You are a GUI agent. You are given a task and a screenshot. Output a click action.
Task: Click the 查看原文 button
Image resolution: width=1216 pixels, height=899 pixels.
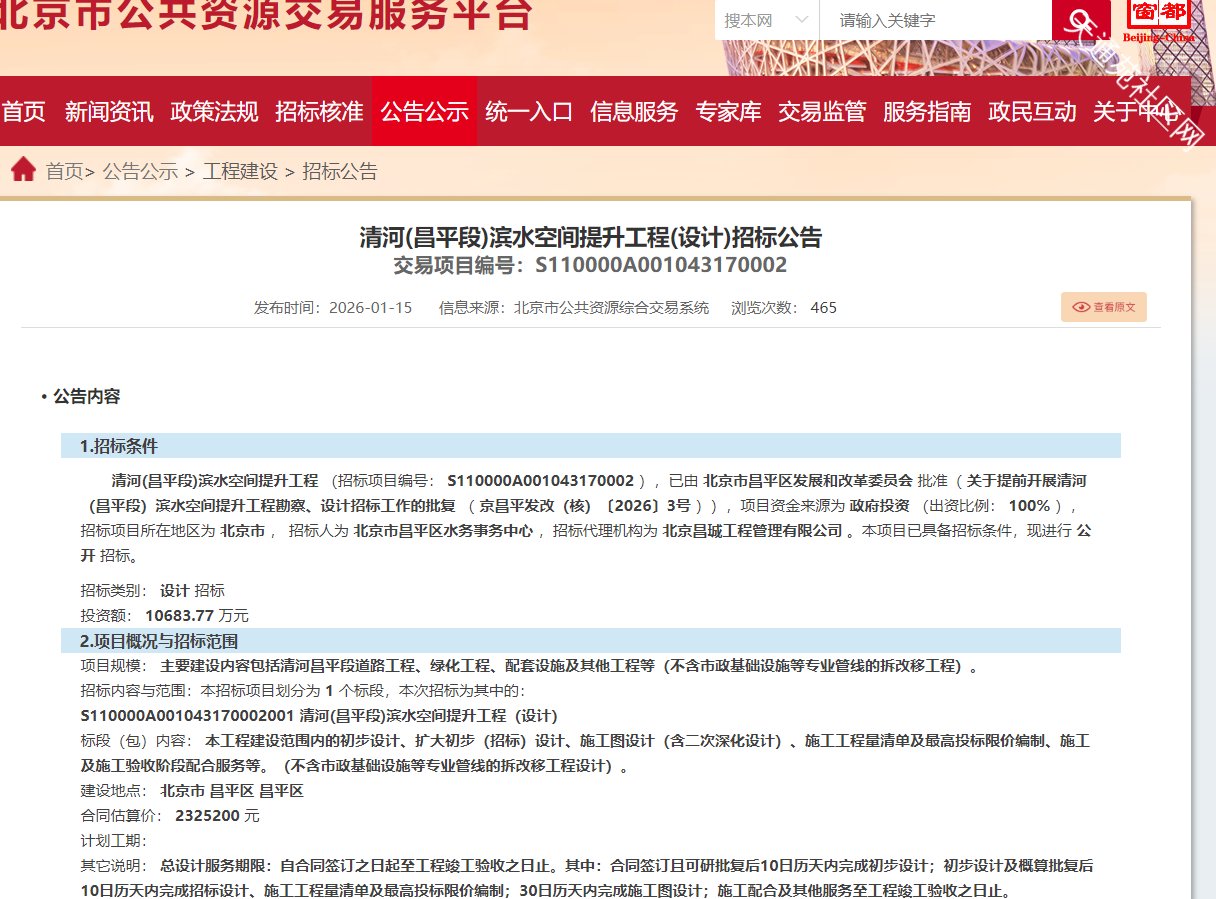click(1104, 307)
